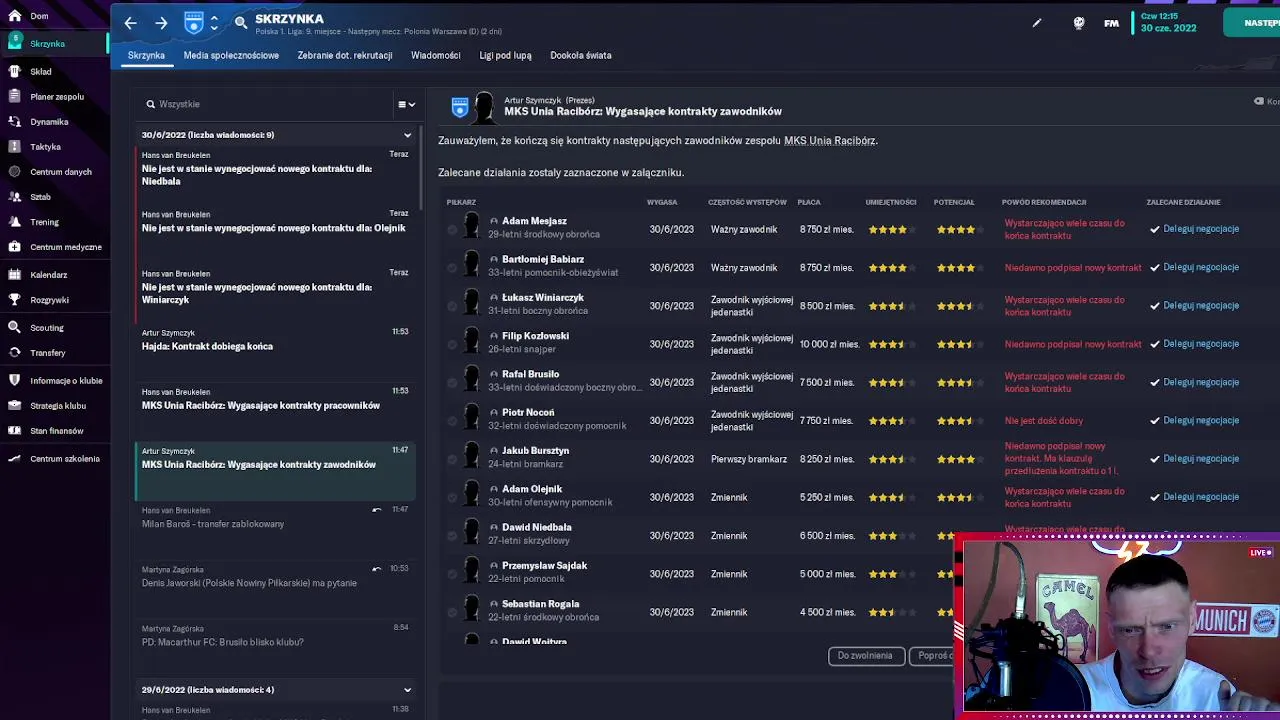Viewport: 1280px width, 720px height.
Task: Go forward with the right arrow
Action: point(161,23)
